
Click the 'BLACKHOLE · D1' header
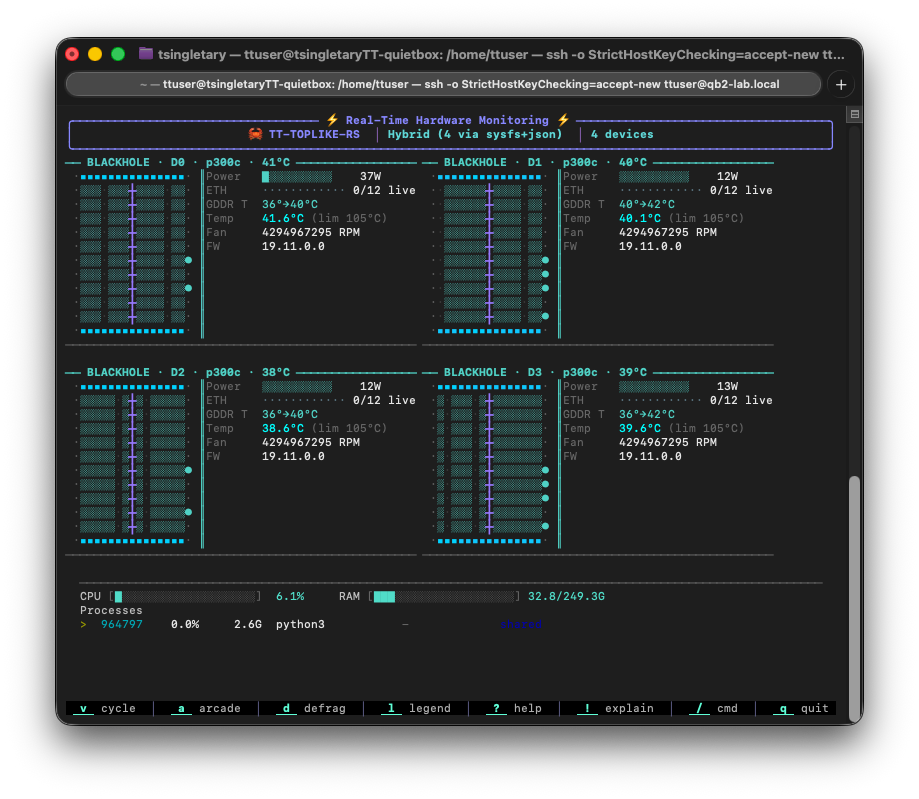492,162
